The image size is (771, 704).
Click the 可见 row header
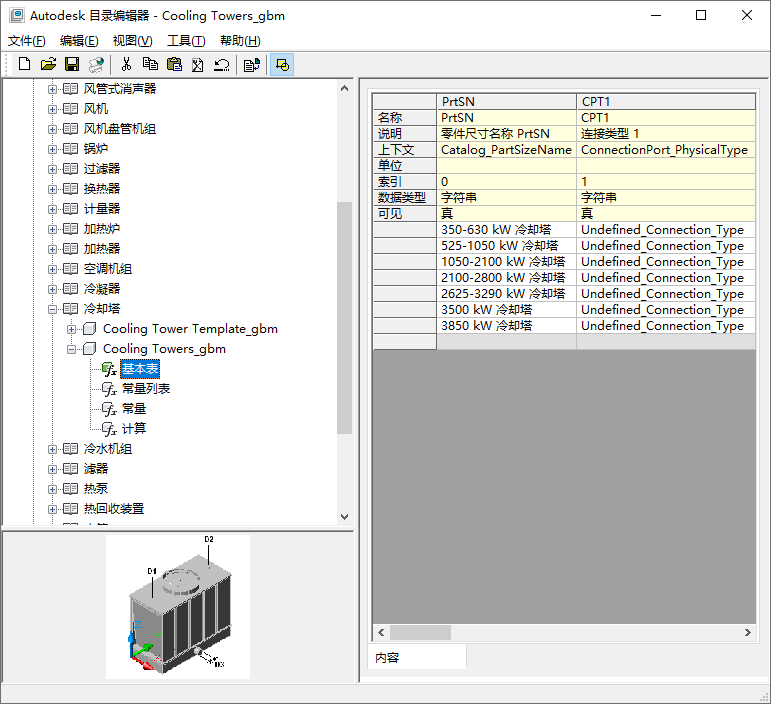[405, 214]
